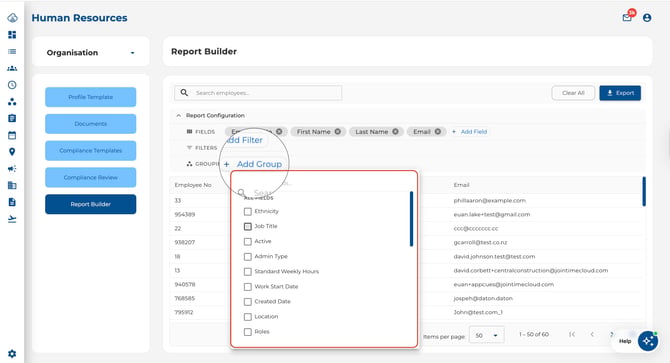Click the field list dropdown scrollbar
This screenshot has height=363, width=670.
pos(411,219)
